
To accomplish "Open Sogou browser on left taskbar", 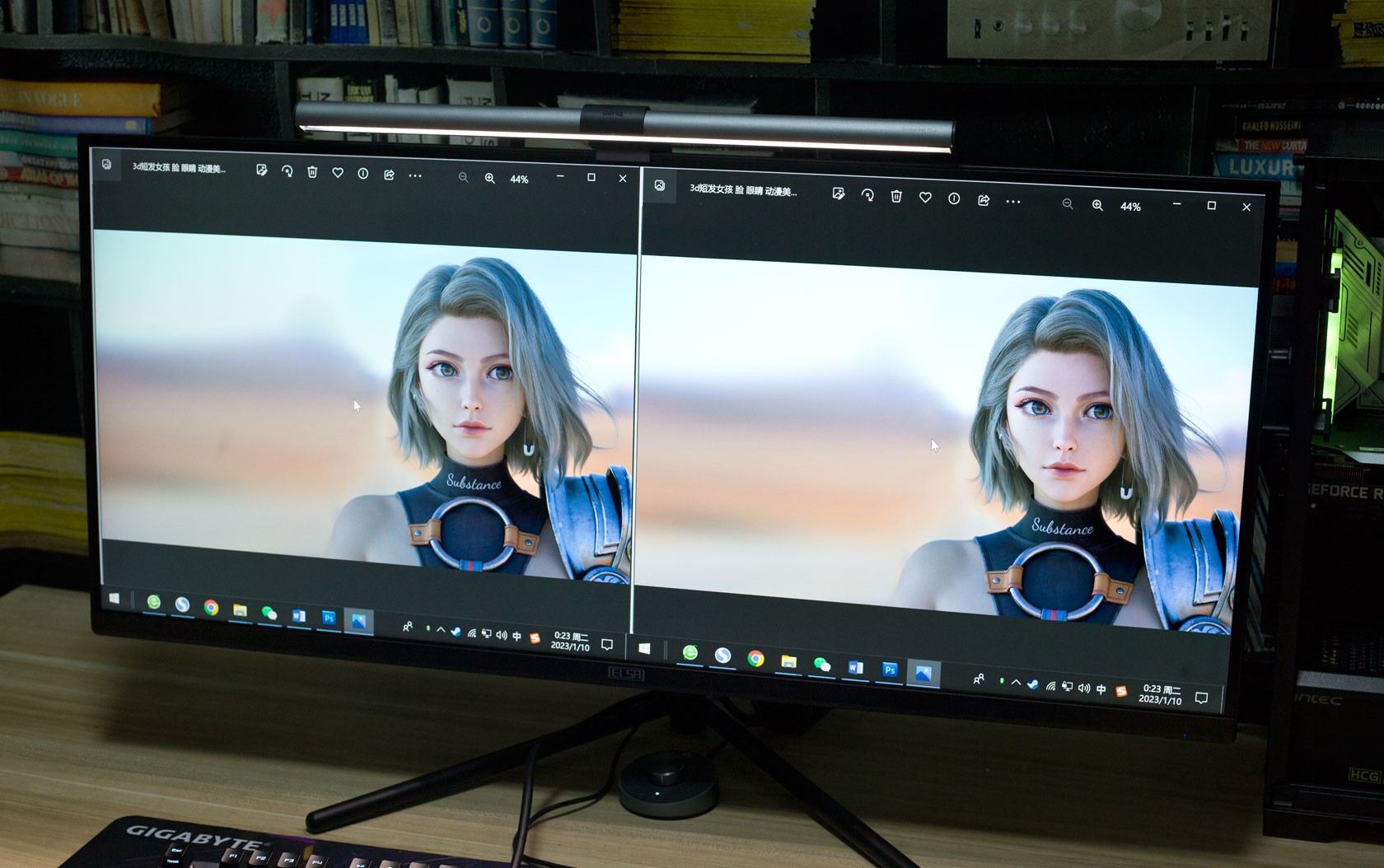I will 182,604.
